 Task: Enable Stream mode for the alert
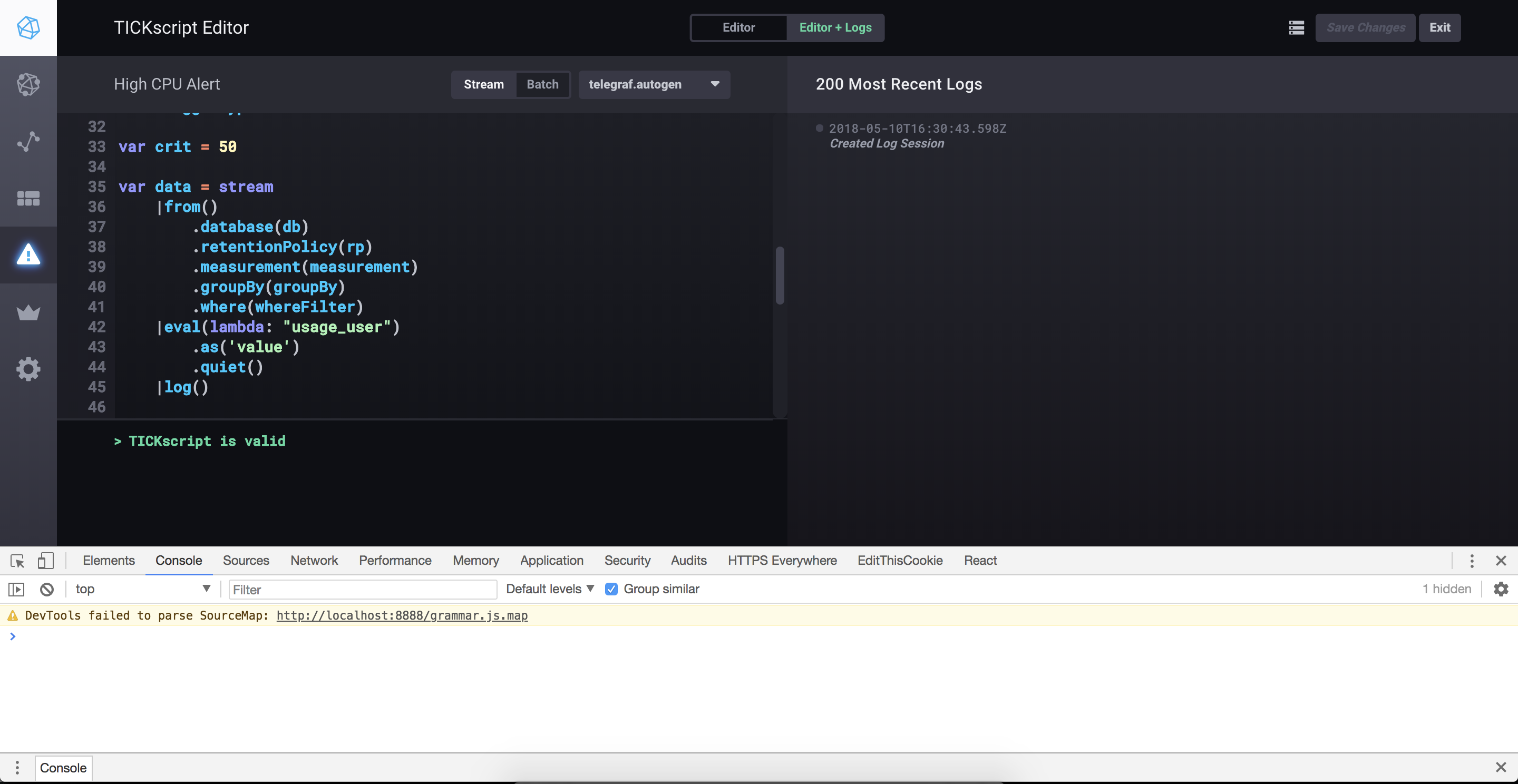point(483,84)
